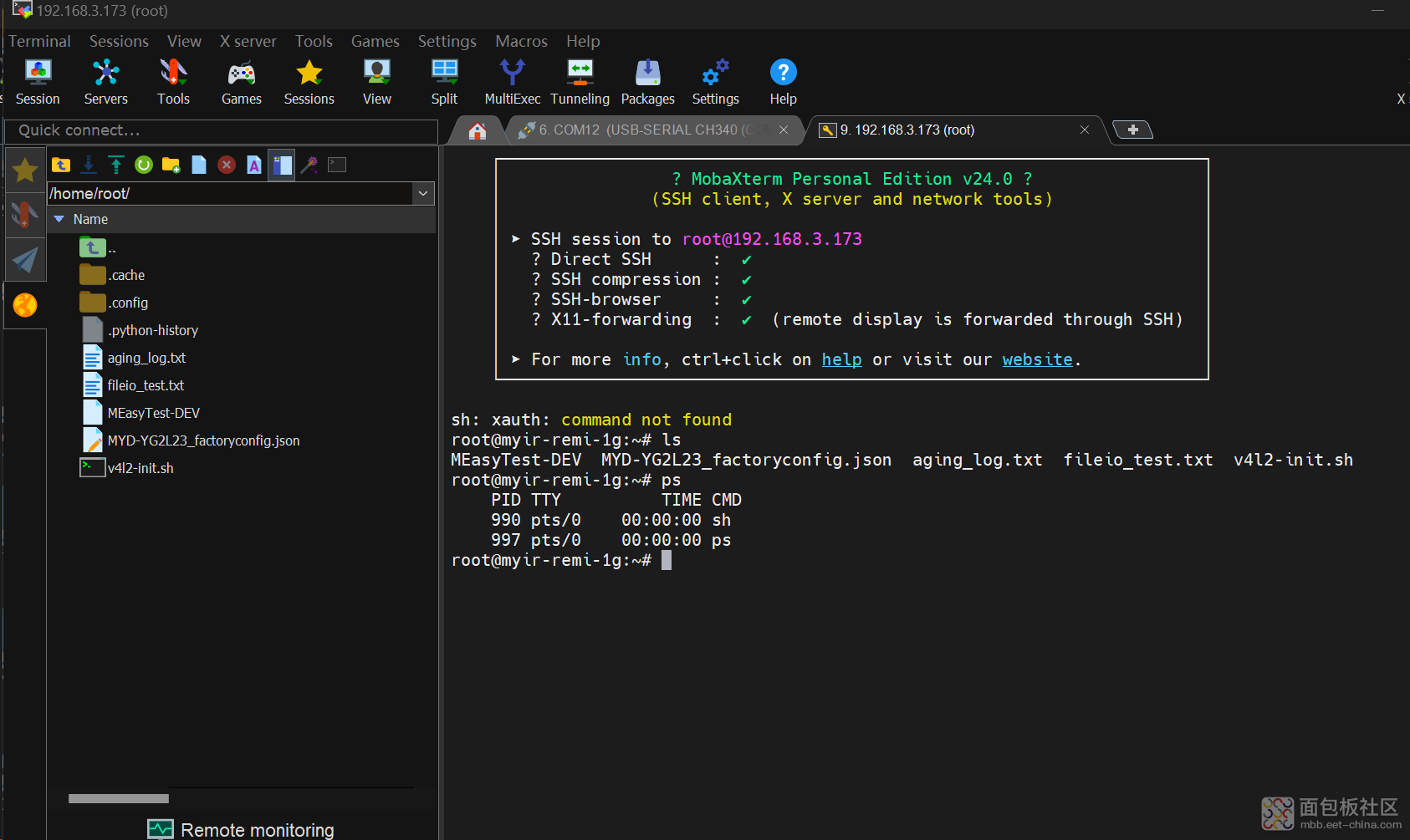Select the fileio_test.txt file

coord(133,385)
